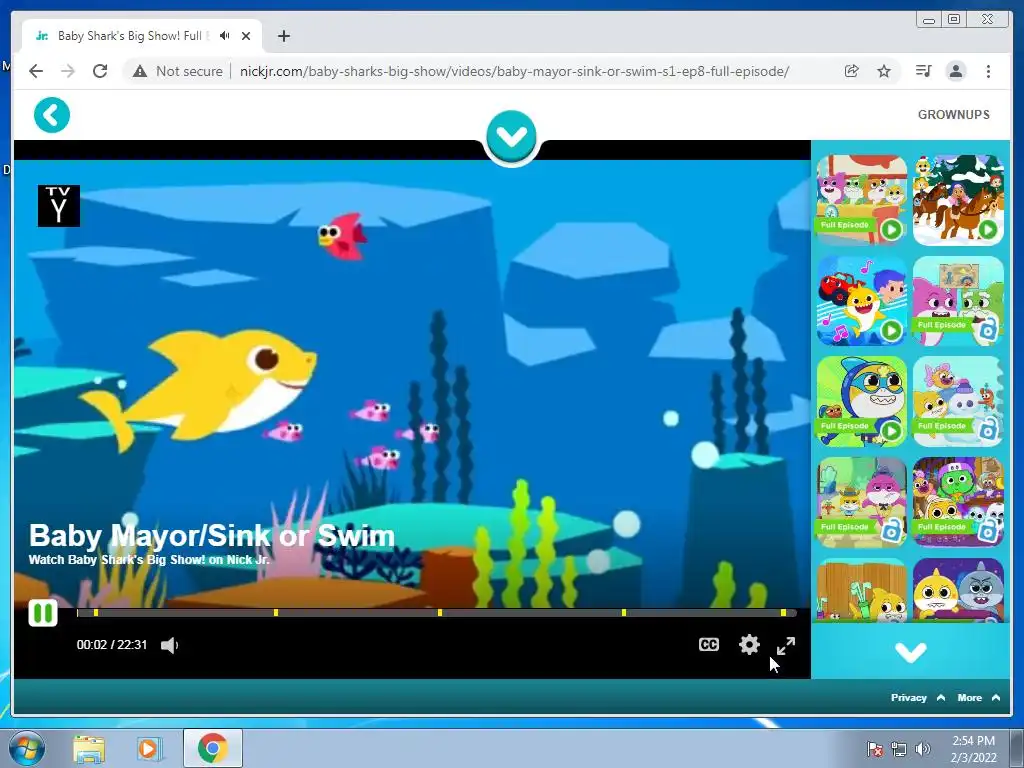This screenshot has width=1024, height=768.
Task: Open the Windows Start menu orb
Action: point(27,748)
